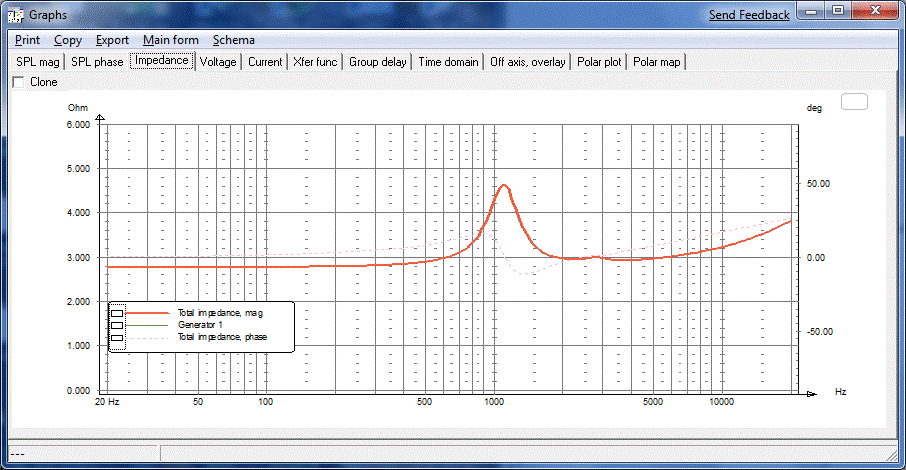Maximize the Graphs window
906x470 pixels.
[838, 11]
